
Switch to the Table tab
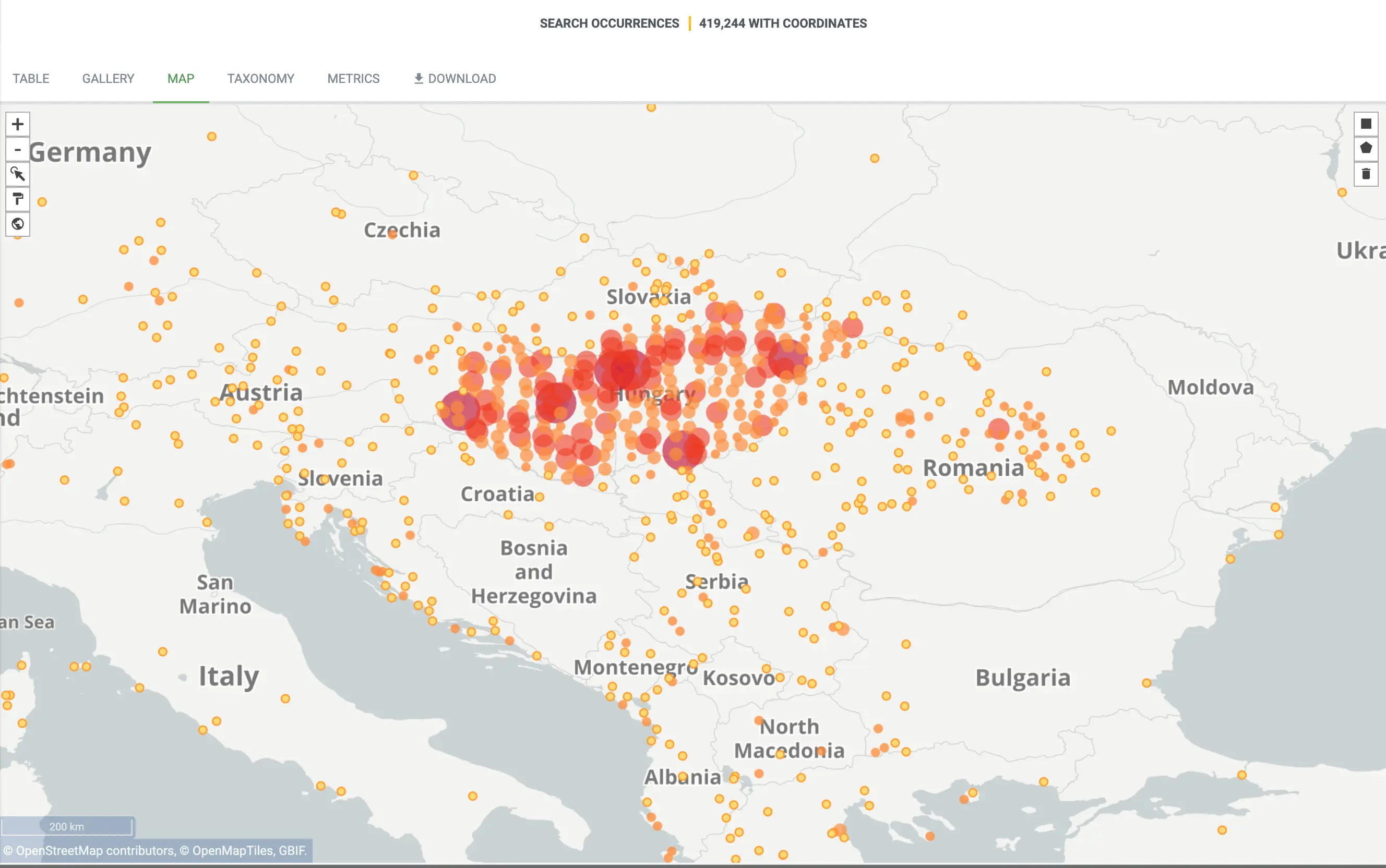[x=31, y=79]
